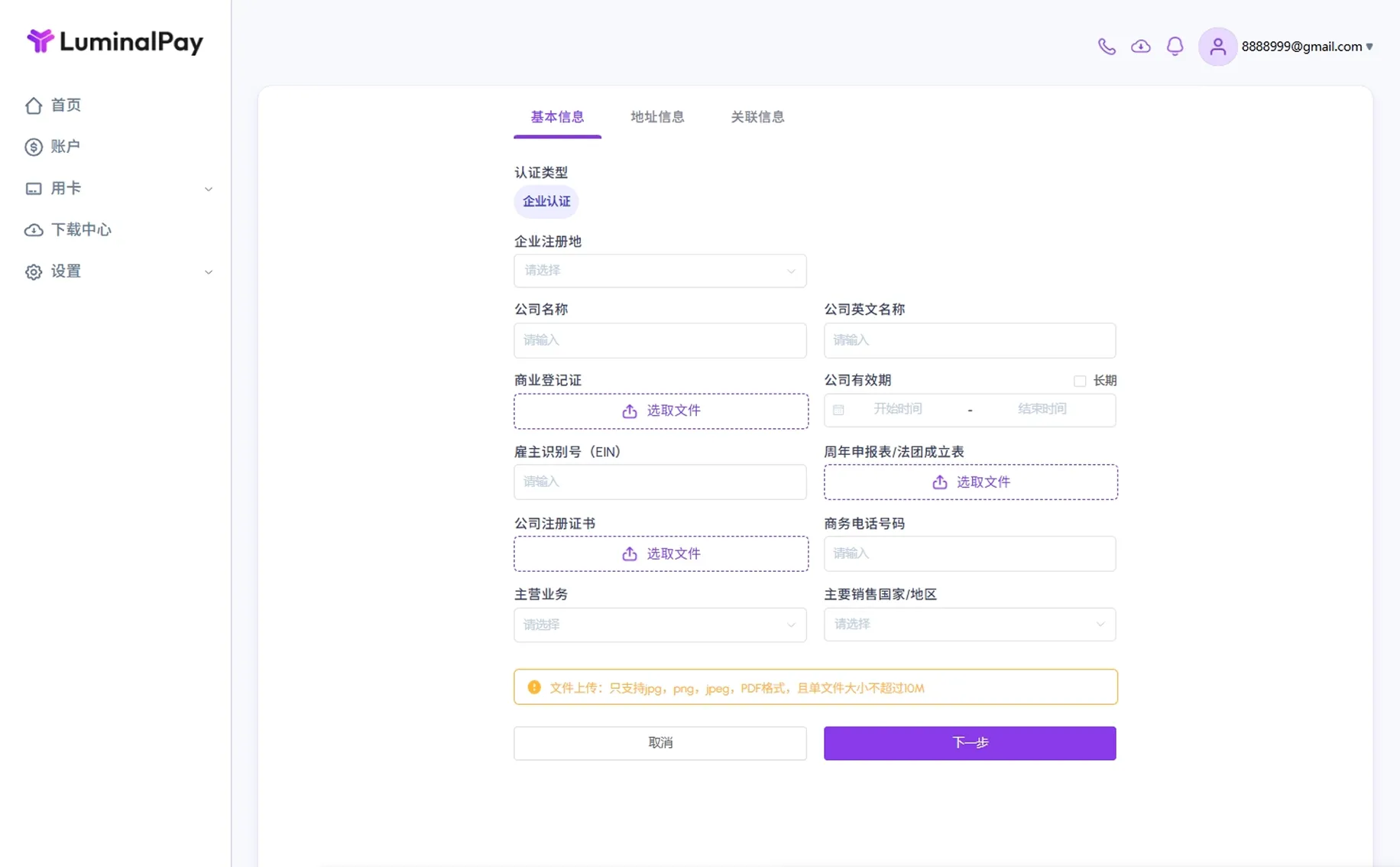The height and width of the screenshot is (867, 1400).
Task: Open the 企业注册地 dropdown
Action: coord(660,271)
